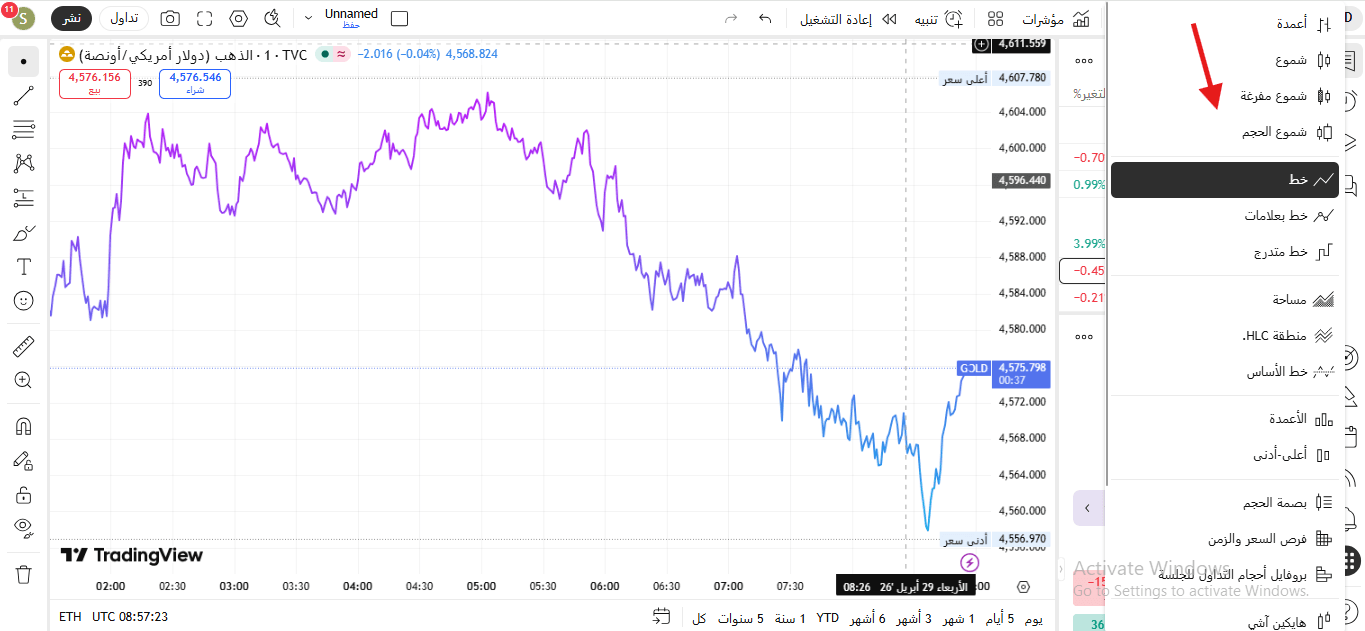Toggle stay in drawing mode pencil-lock
The image size is (1365, 631).
click(x=24, y=460)
